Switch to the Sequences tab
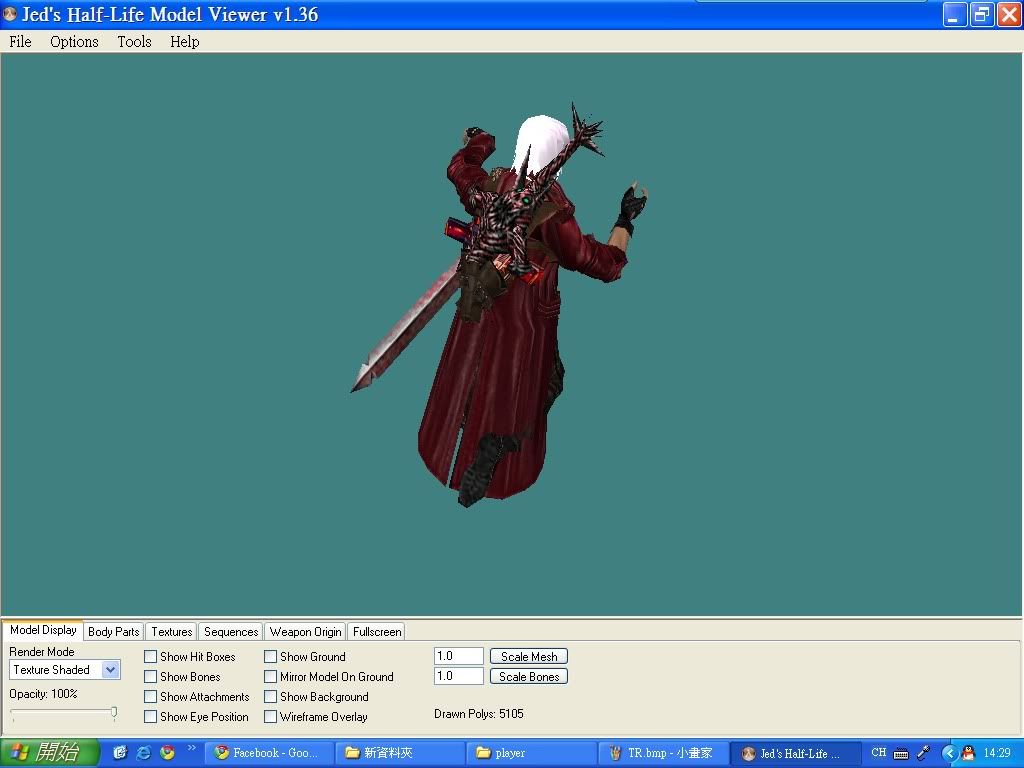 (x=231, y=632)
